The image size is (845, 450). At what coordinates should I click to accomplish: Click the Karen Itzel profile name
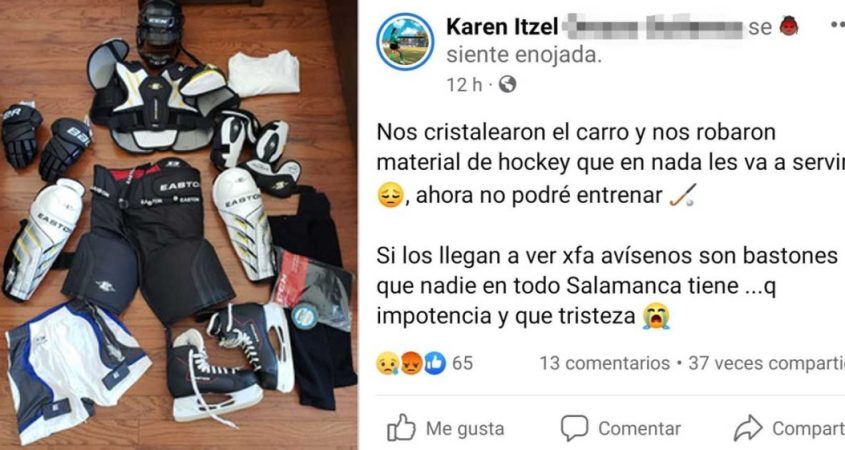(502, 27)
